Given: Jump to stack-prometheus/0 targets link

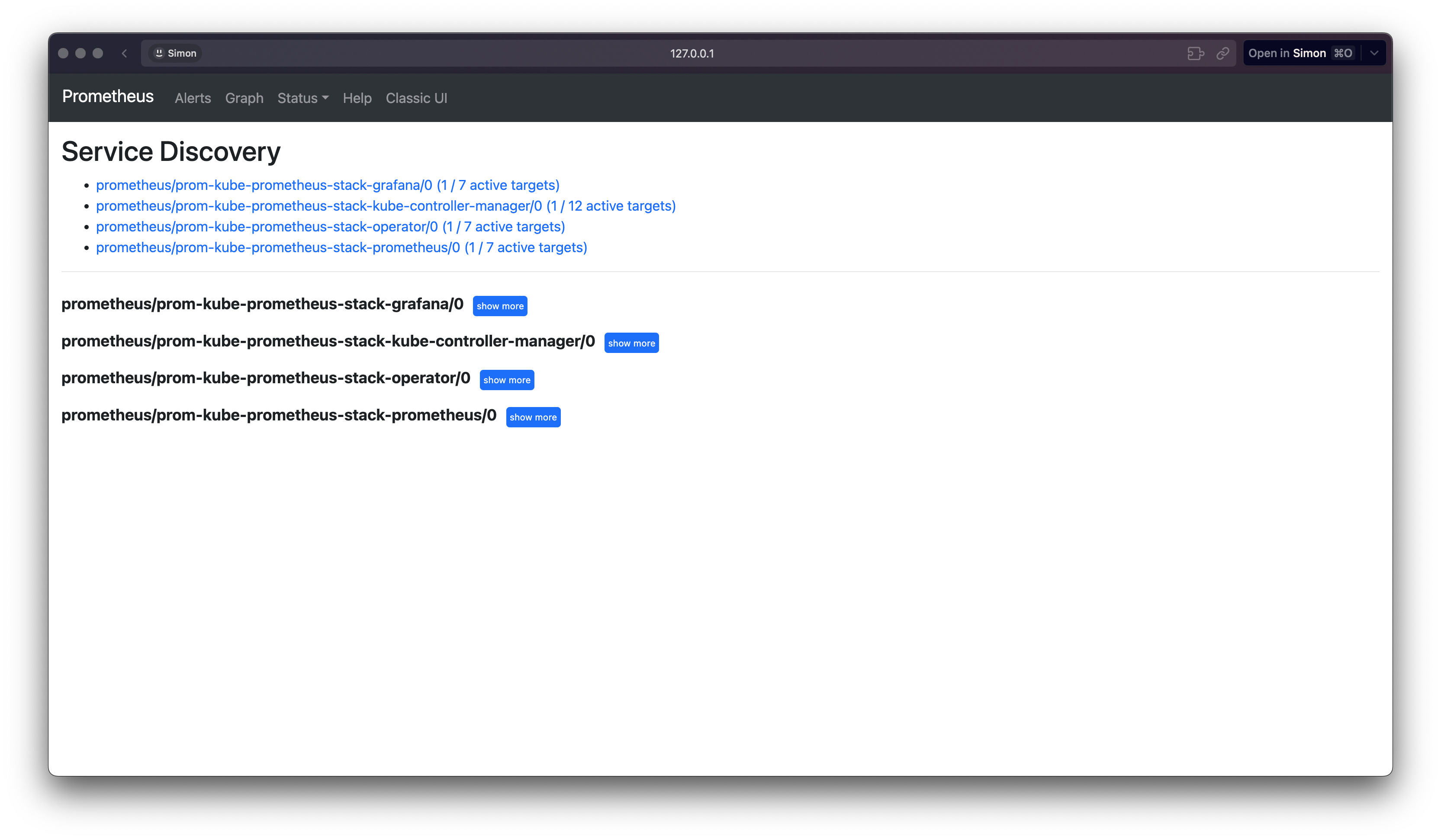Looking at the screenshot, I should (x=341, y=247).
